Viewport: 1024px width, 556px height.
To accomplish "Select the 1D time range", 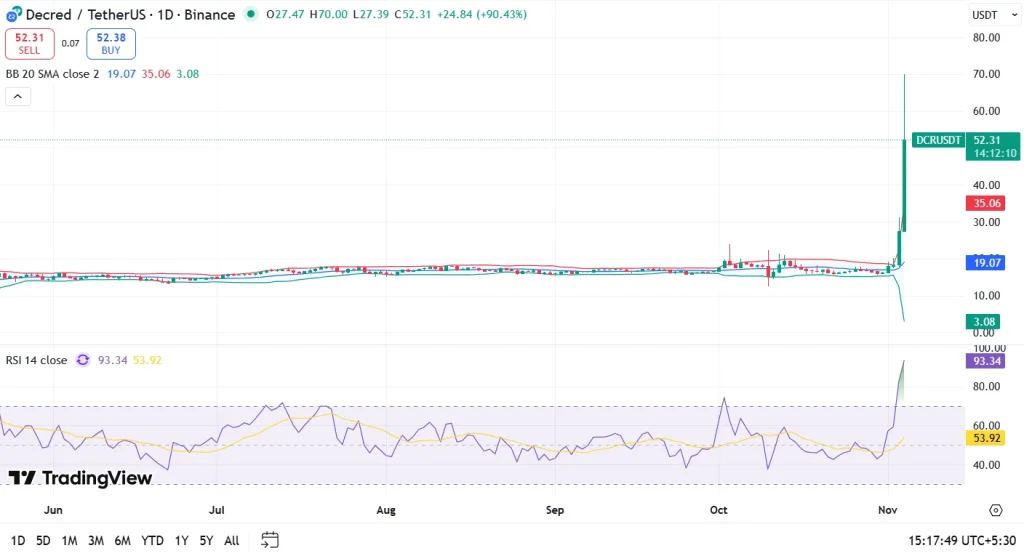I will pos(18,540).
